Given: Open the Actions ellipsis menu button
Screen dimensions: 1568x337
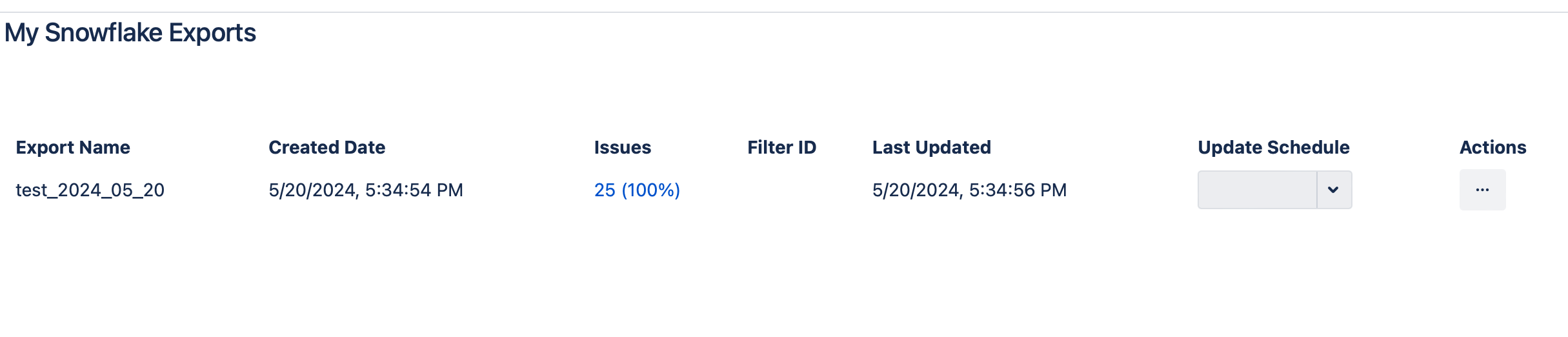Looking at the screenshot, I should click(x=1482, y=190).
